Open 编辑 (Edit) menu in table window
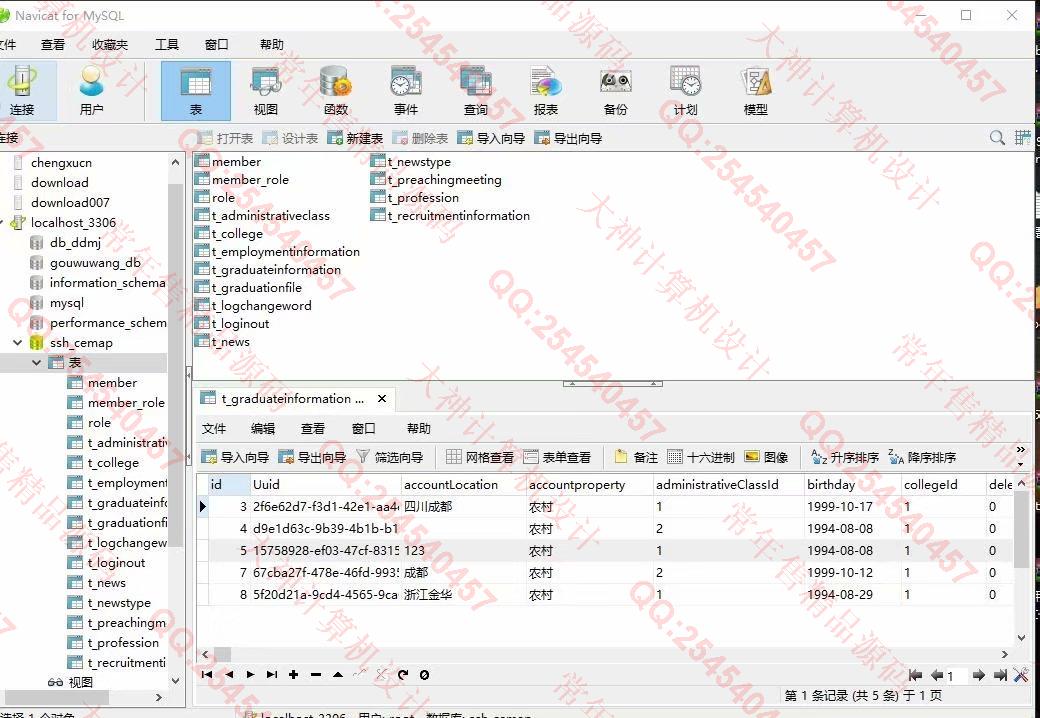Image resolution: width=1040 pixels, height=718 pixels. pos(263,428)
